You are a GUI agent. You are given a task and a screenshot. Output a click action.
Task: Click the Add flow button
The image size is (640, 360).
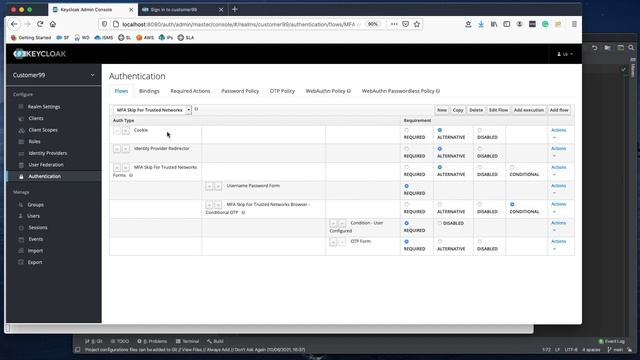(559, 110)
